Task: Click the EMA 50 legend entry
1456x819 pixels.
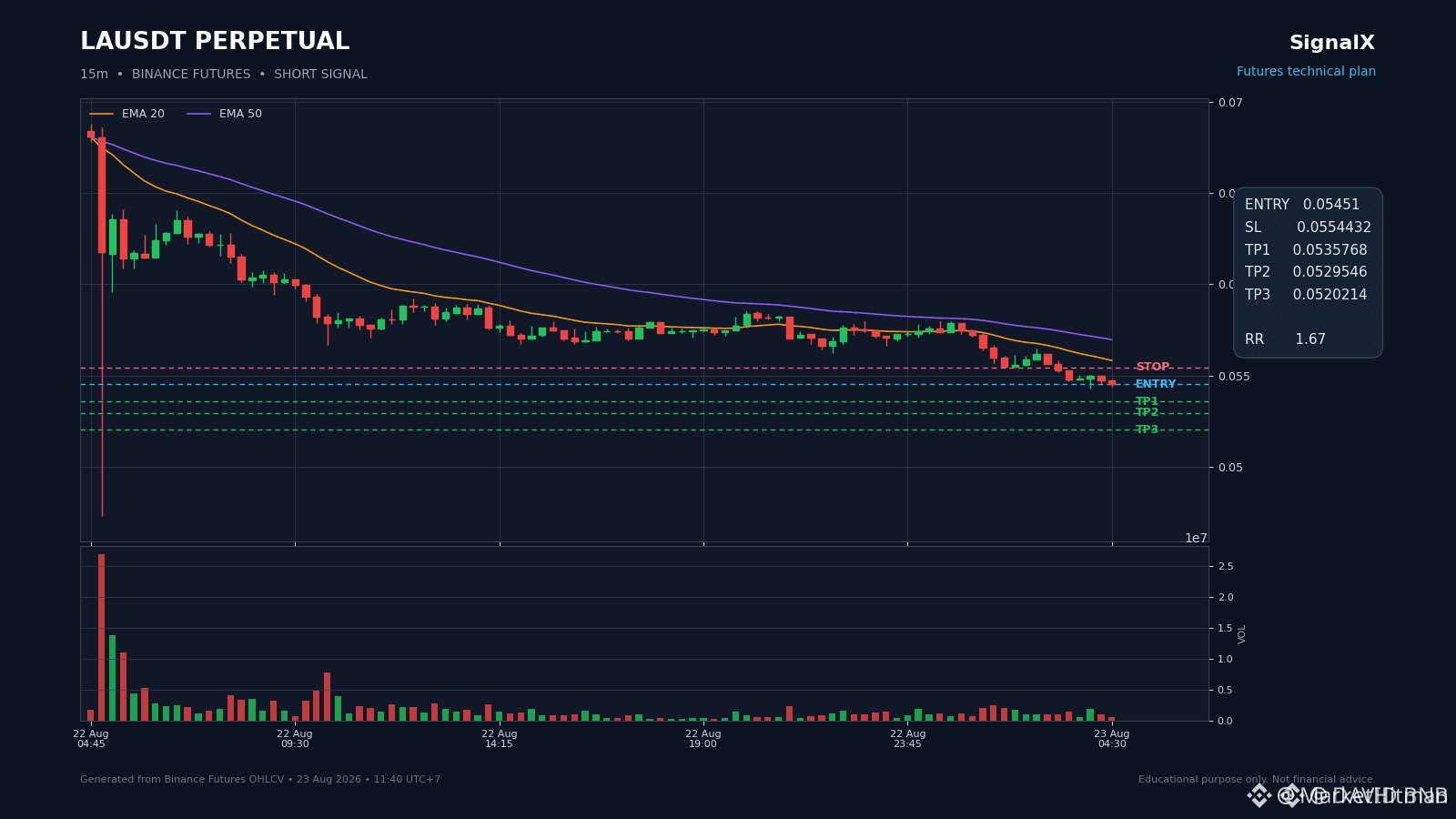Action: click(x=225, y=114)
